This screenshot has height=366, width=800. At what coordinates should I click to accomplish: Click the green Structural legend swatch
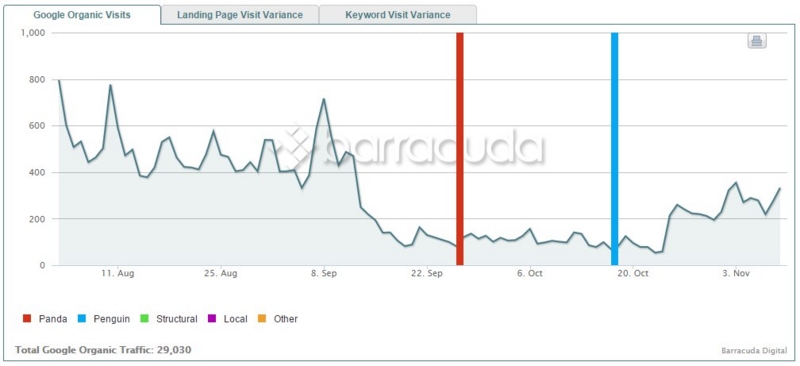point(144,319)
